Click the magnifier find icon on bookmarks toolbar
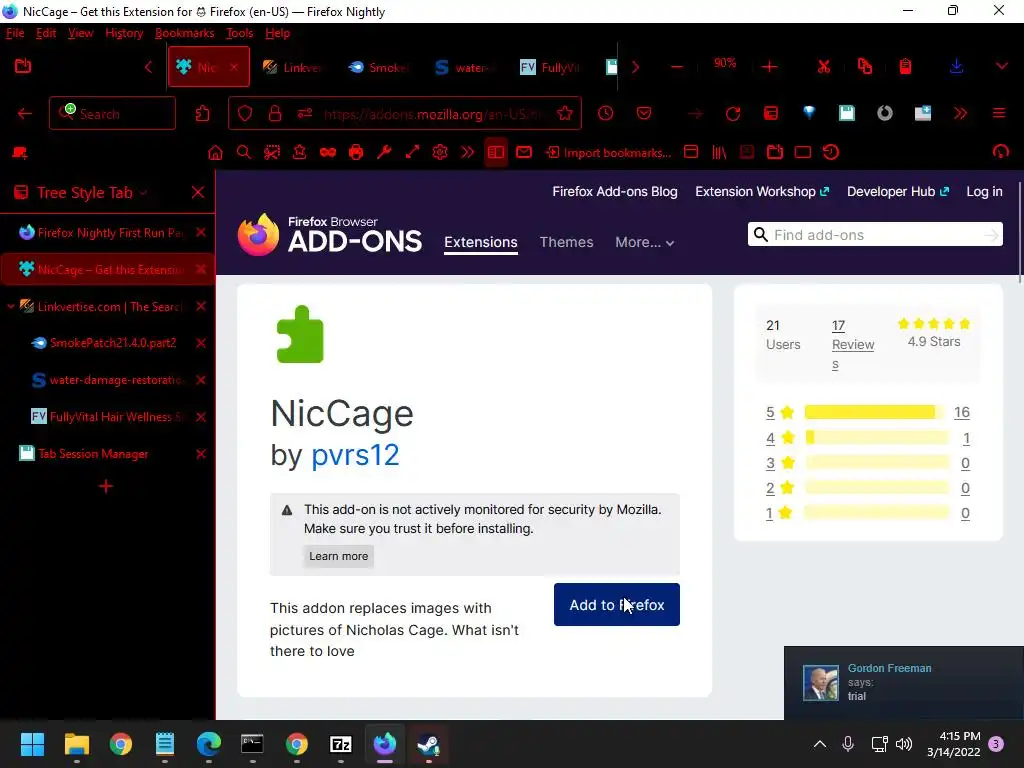This screenshot has height=768, width=1024. click(244, 153)
